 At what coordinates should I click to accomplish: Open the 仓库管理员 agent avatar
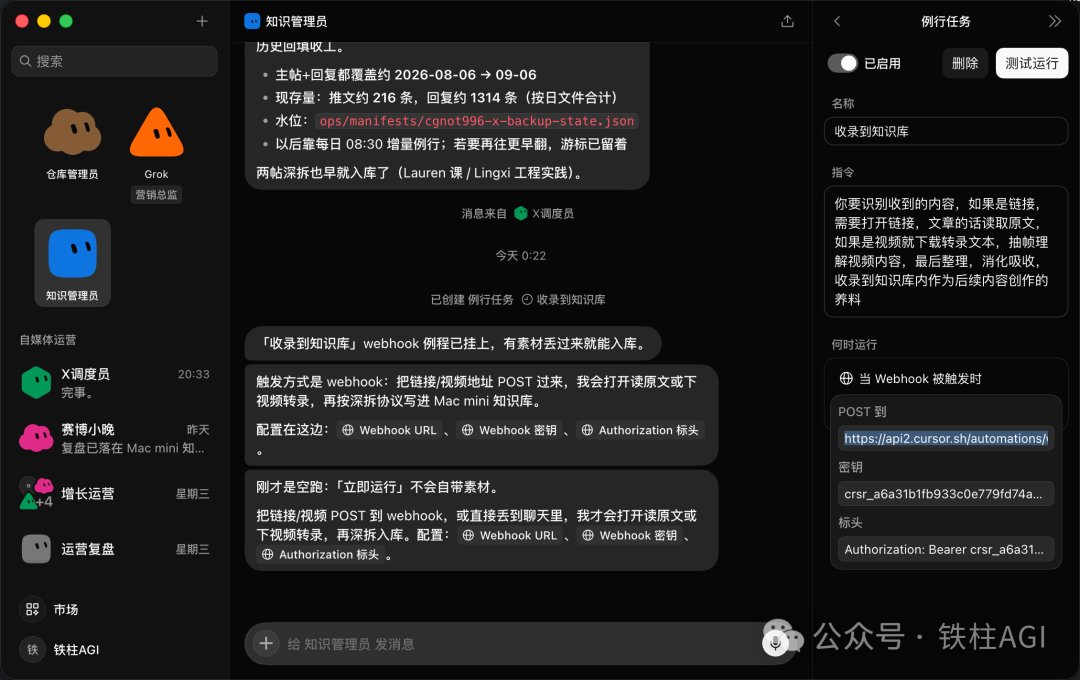coord(72,132)
